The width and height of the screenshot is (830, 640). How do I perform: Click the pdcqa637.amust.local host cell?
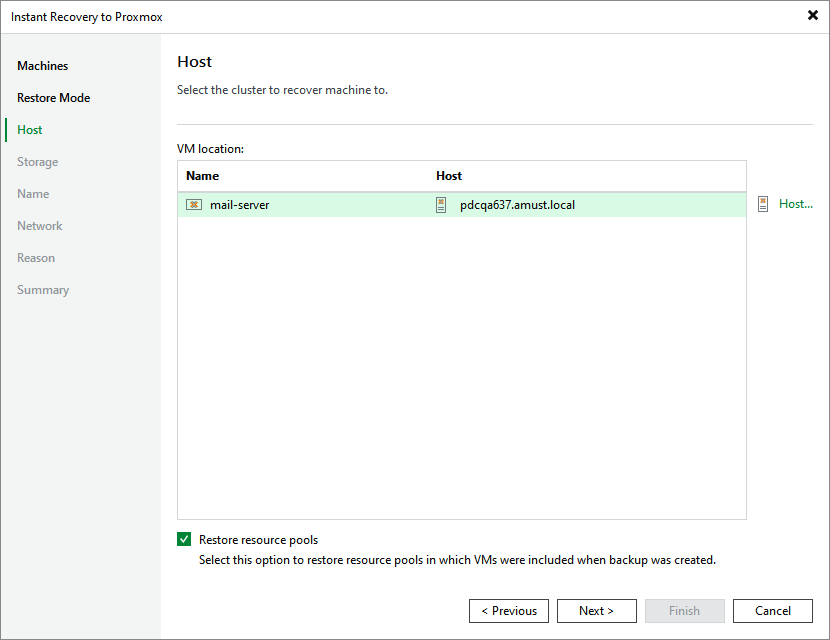point(517,205)
